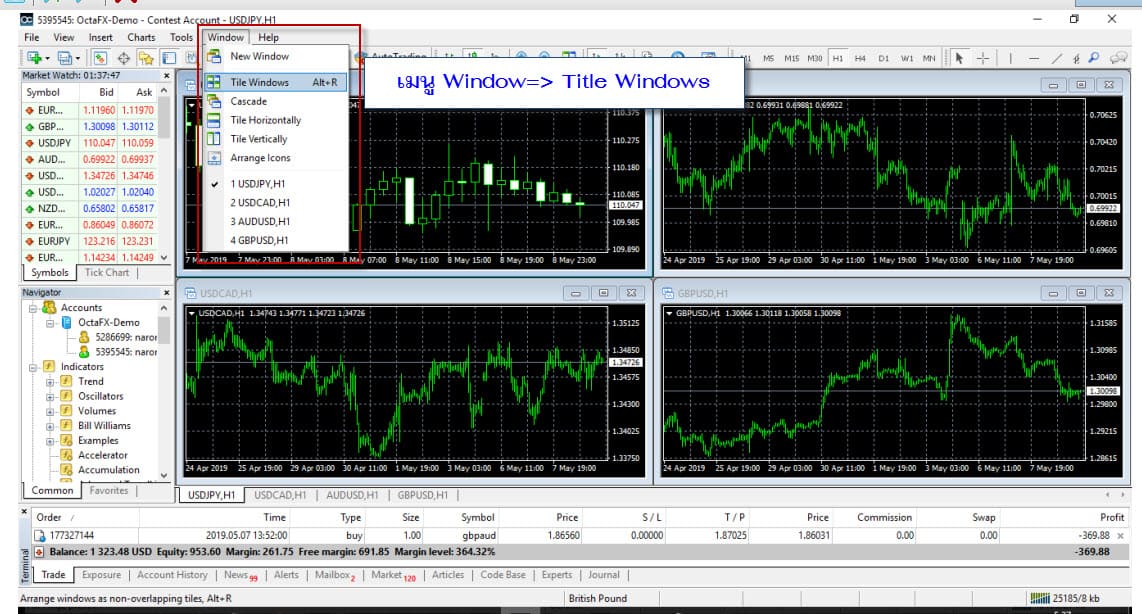
Task: Select the arrow cursor tool
Action: point(960,58)
